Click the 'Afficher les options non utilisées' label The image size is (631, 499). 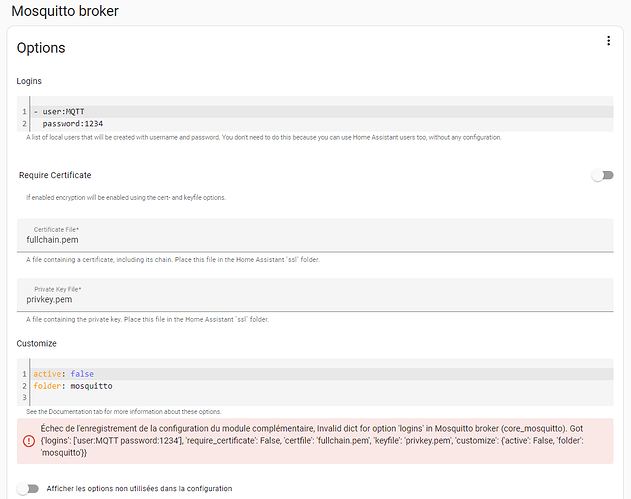(139, 489)
